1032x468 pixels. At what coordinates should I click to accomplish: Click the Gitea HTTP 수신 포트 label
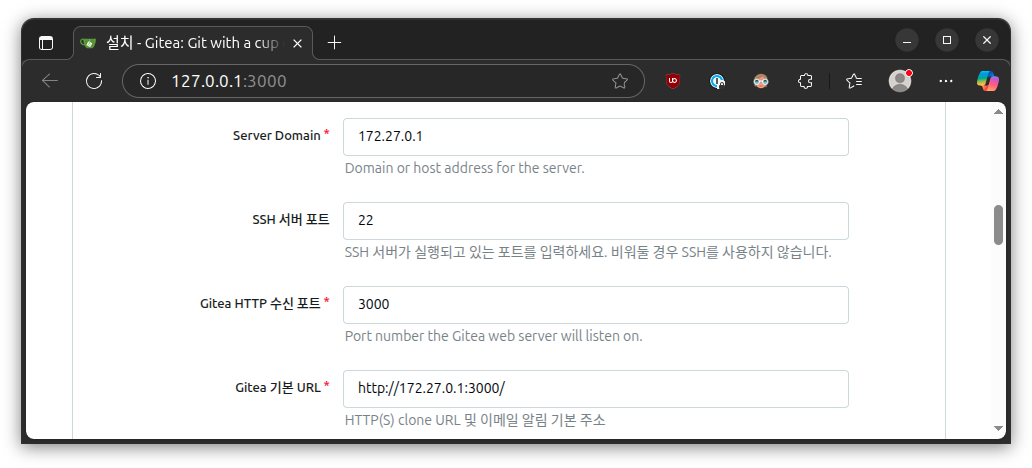tap(260, 303)
